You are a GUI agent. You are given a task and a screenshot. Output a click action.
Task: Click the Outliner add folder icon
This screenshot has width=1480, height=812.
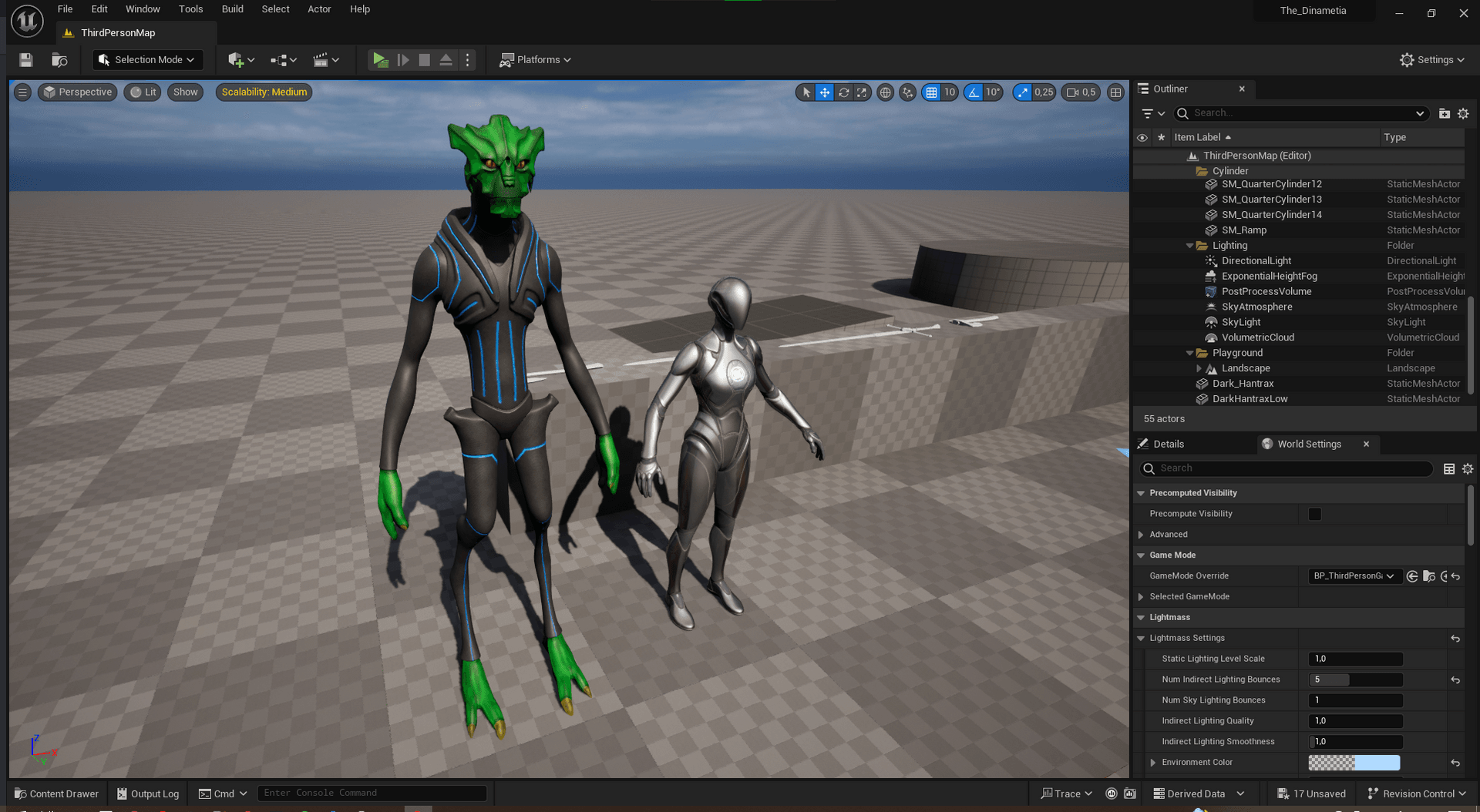point(1445,114)
